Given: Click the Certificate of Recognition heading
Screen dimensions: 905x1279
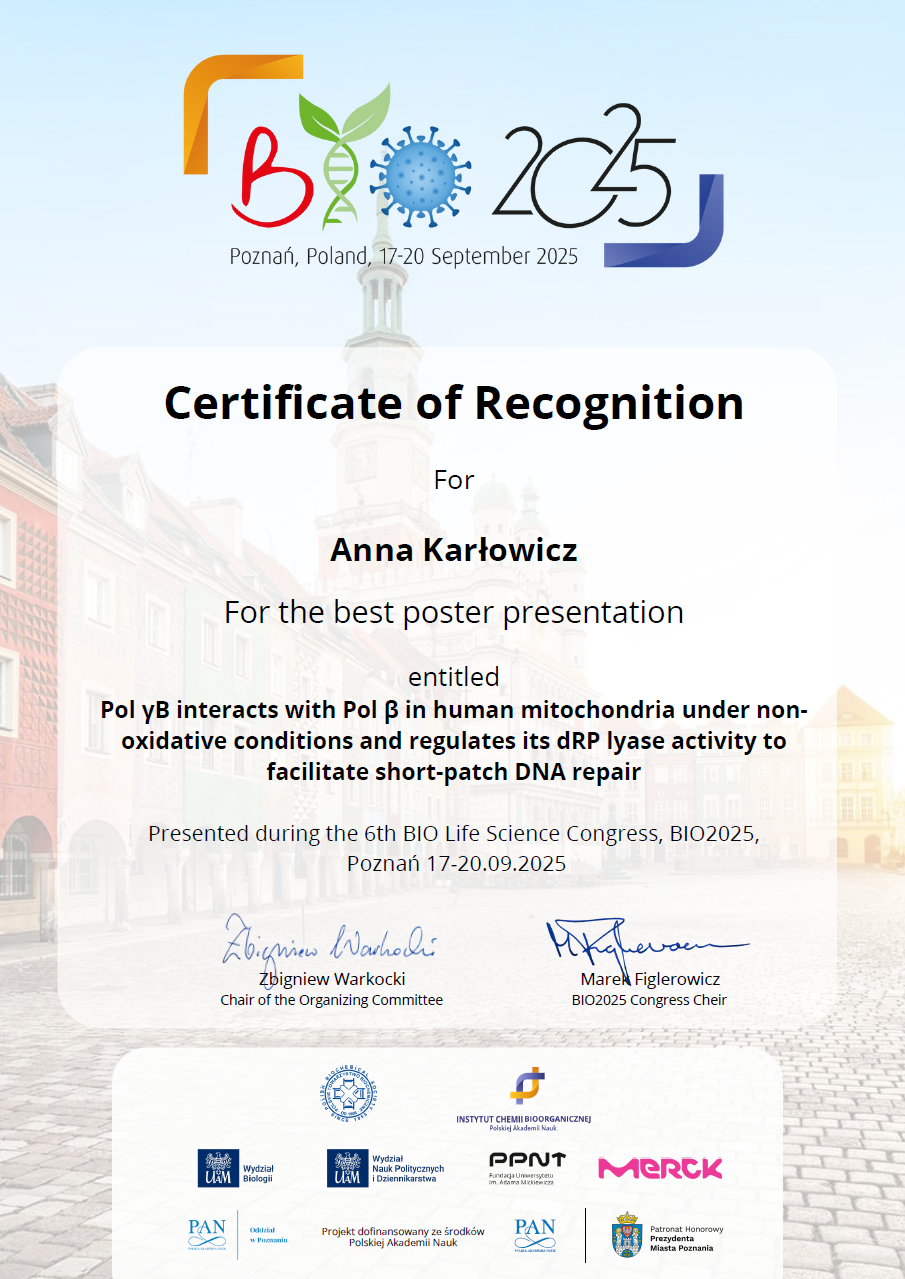Looking at the screenshot, I should (453, 402).
